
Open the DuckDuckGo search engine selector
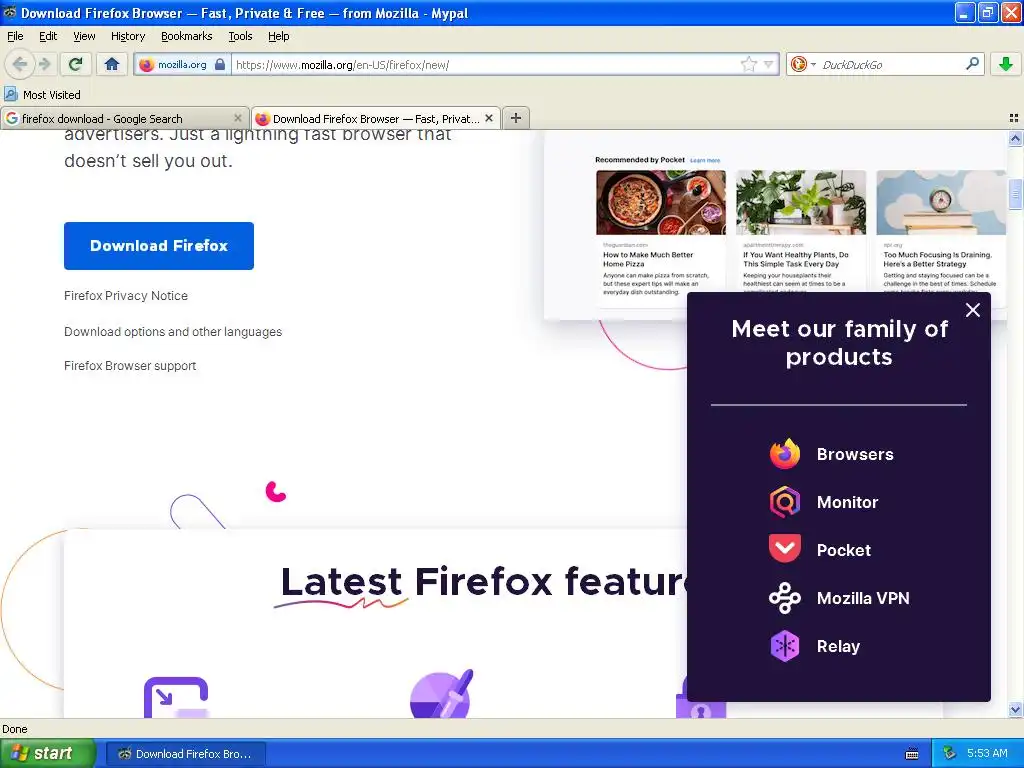click(803, 64)
